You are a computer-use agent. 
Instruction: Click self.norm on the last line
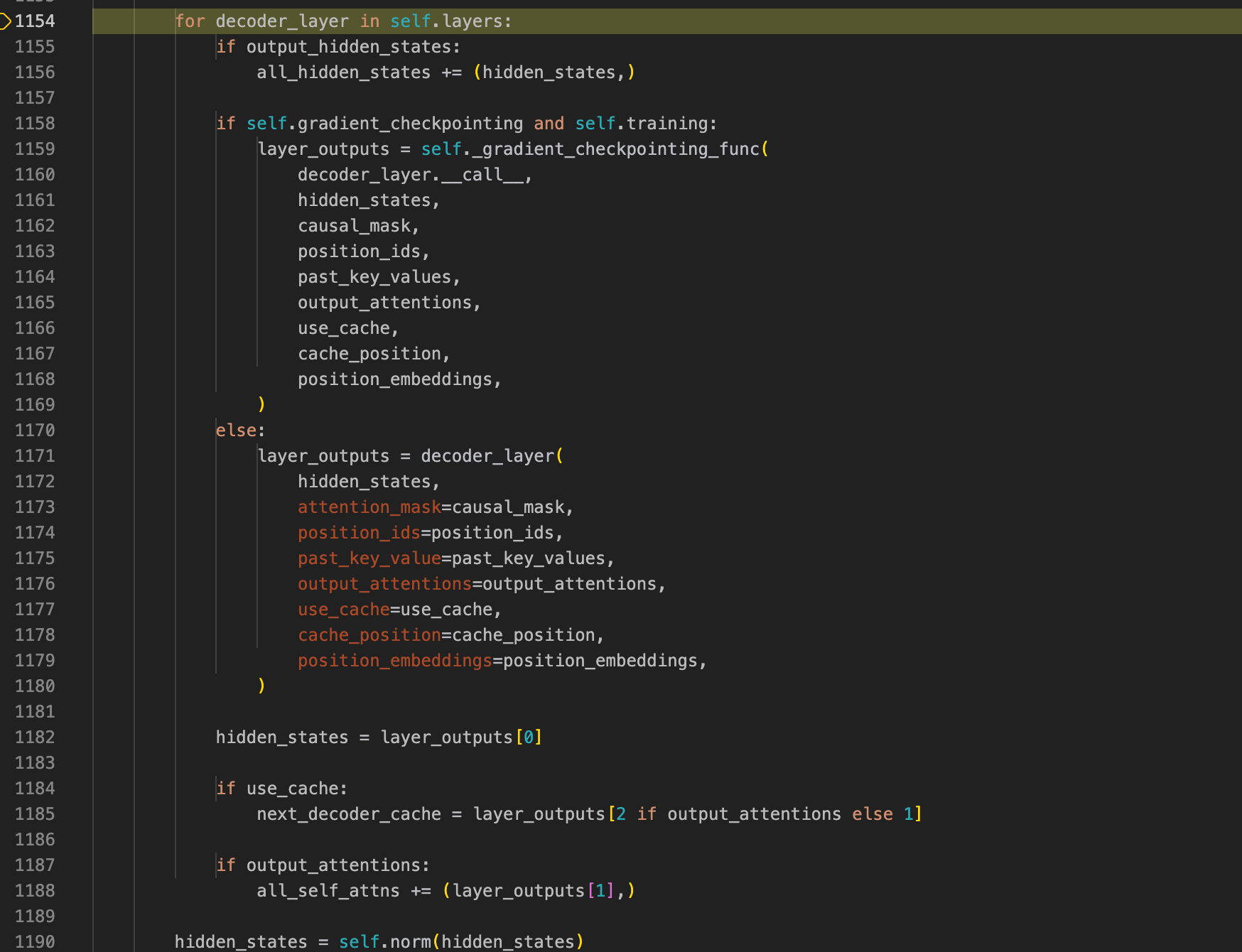384,942
